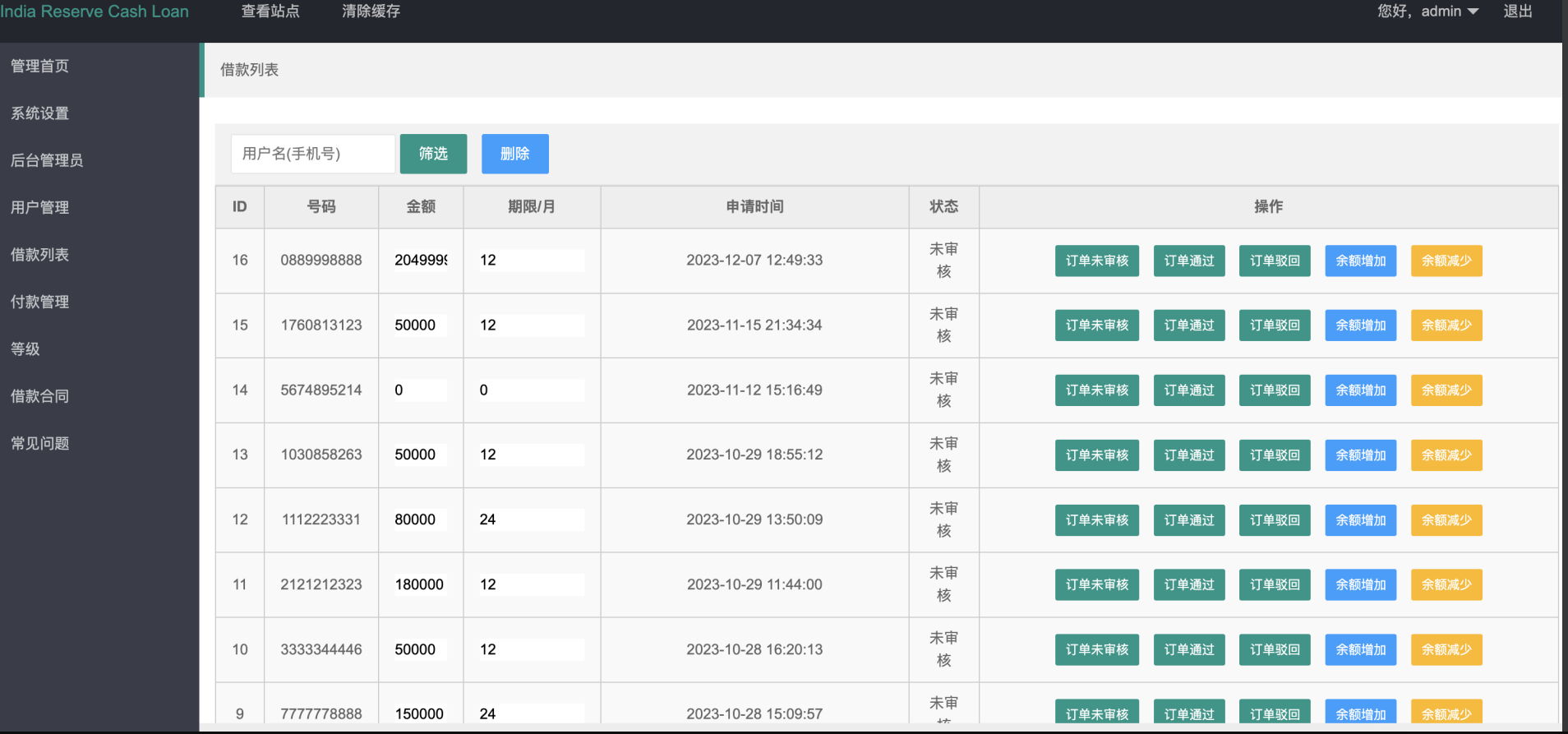Click 订单驳回 for ID 10

coord(1275,649)
